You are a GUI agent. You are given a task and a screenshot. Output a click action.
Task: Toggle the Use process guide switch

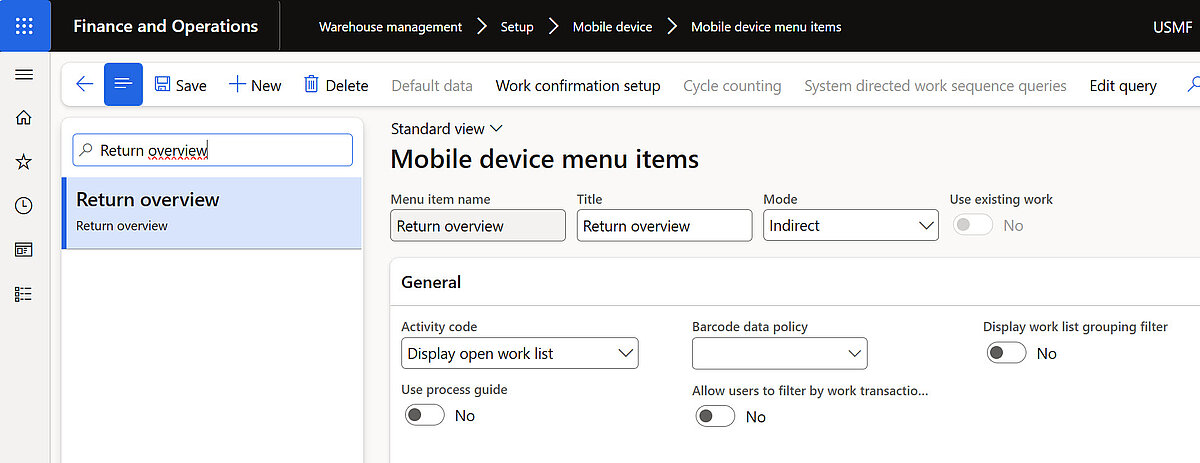(425, 415)
